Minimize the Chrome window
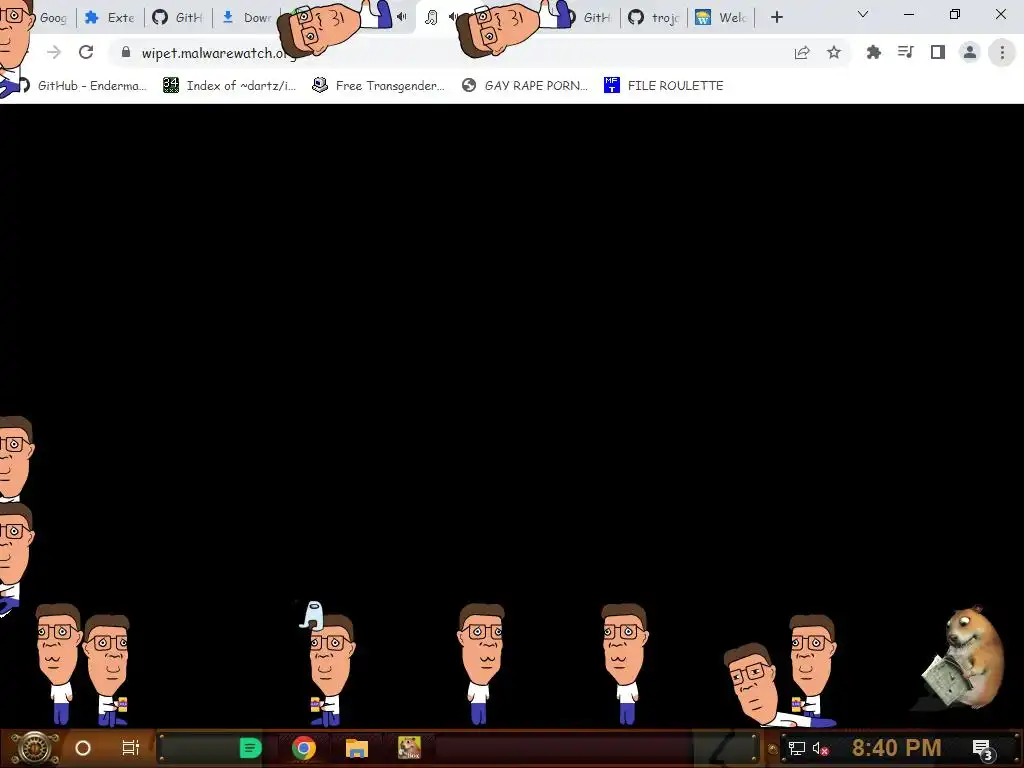 pos(909,14)
